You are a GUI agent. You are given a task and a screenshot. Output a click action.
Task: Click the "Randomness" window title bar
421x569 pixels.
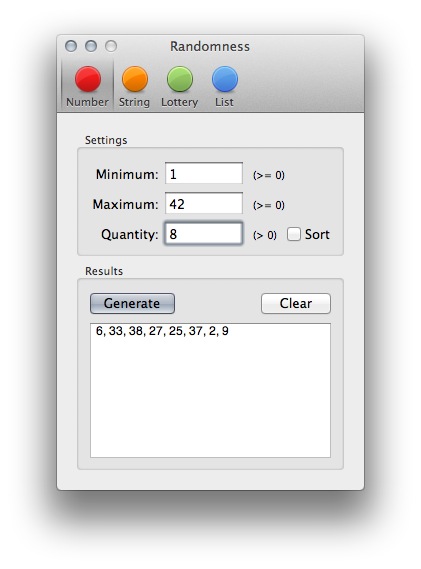point(210,46)
